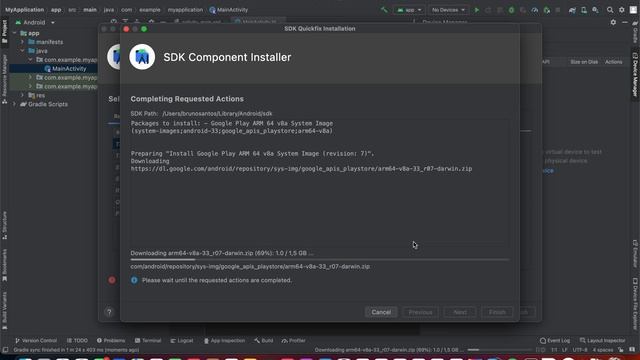Click the disabled Next button
The width and height of the screenshot is (640, 360).
point(460,312)
